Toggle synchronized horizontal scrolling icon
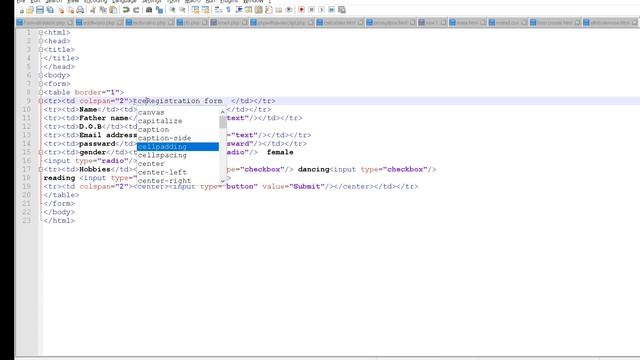 pos(205,10)
